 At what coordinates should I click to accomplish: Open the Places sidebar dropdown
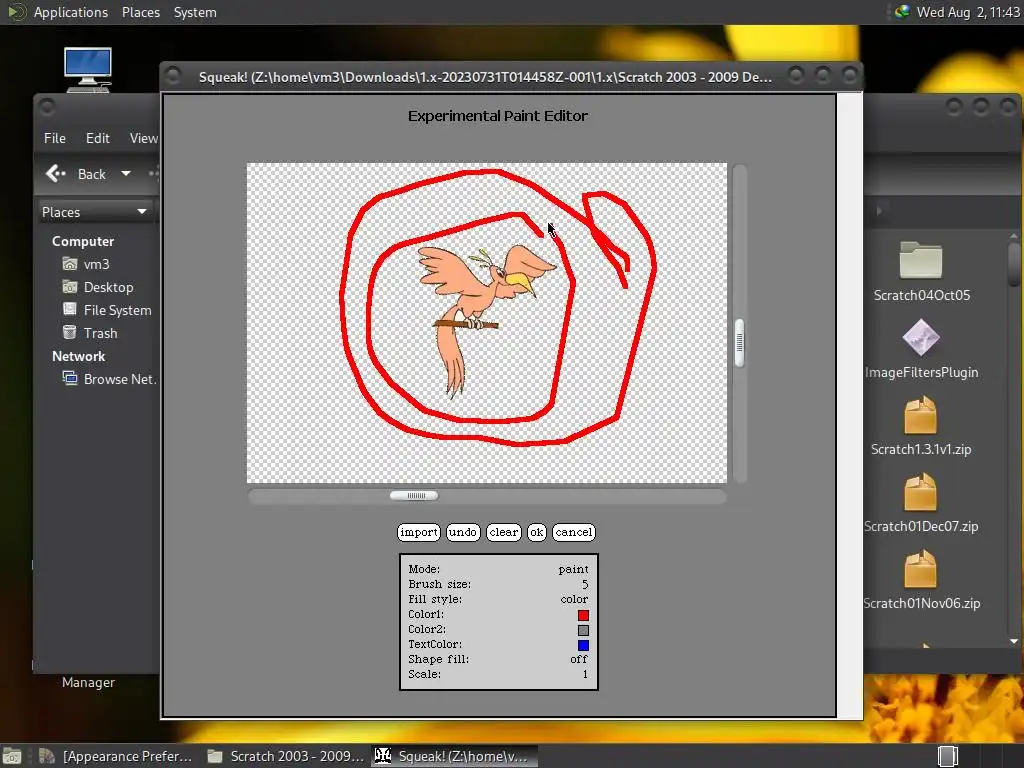click(x=95, y=212)
